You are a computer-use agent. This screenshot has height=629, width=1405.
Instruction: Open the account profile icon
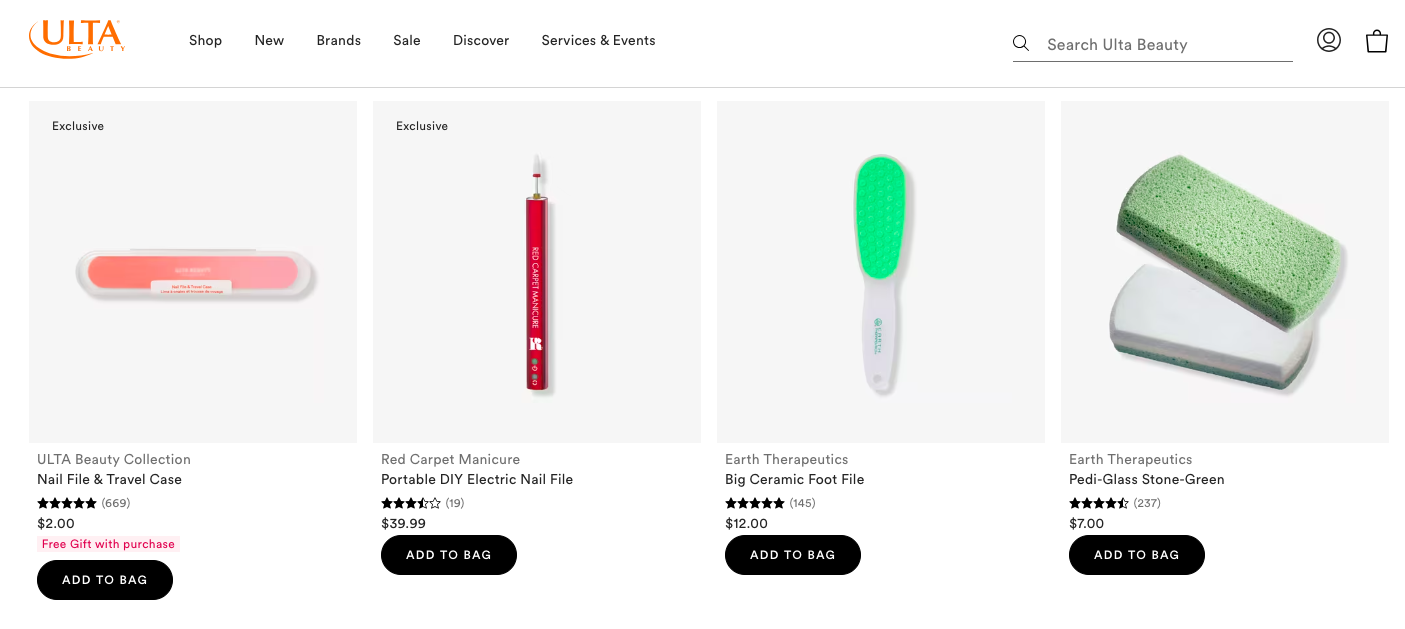(x=1328, y=40)
